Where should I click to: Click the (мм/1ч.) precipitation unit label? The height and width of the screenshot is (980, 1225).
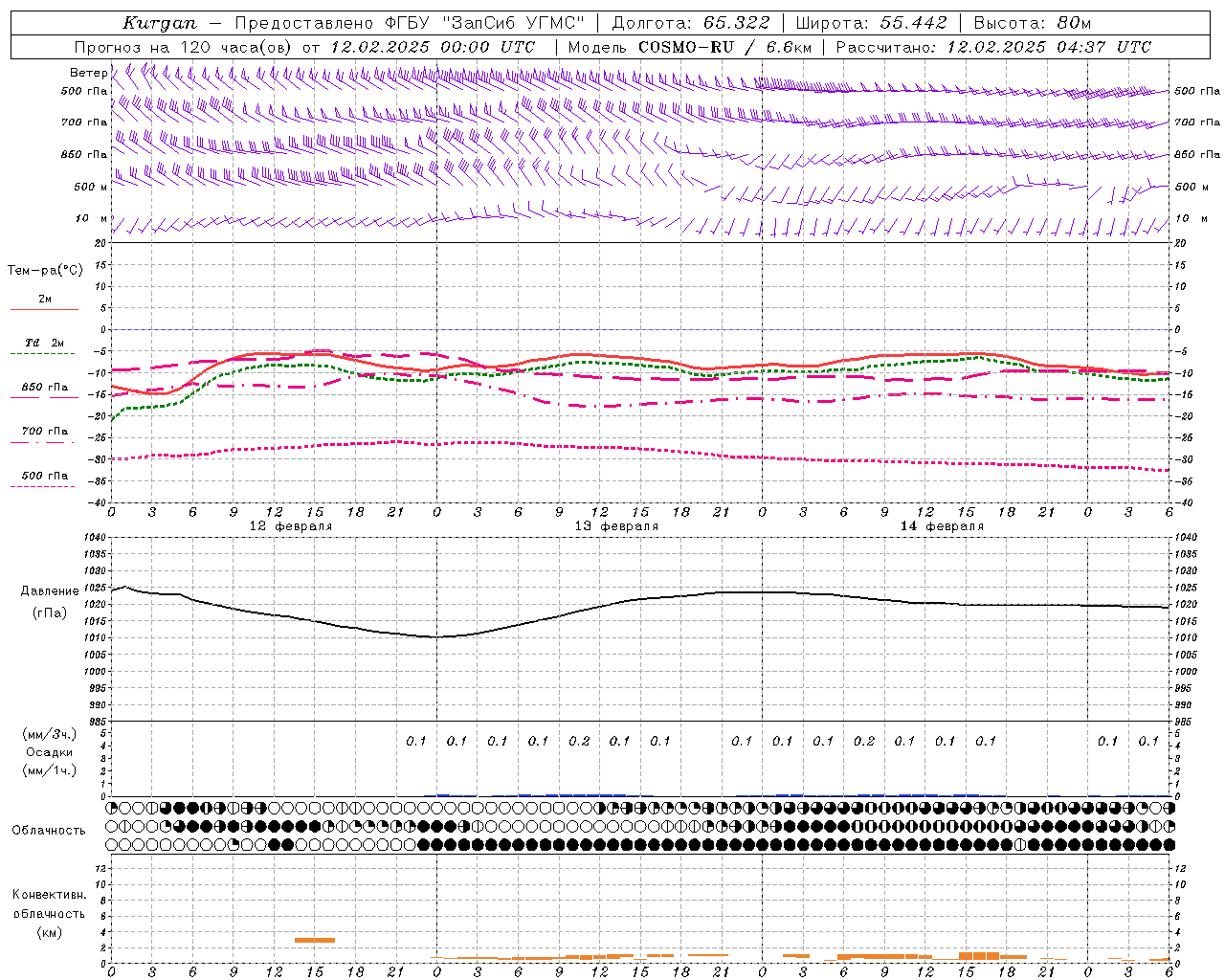50,770
